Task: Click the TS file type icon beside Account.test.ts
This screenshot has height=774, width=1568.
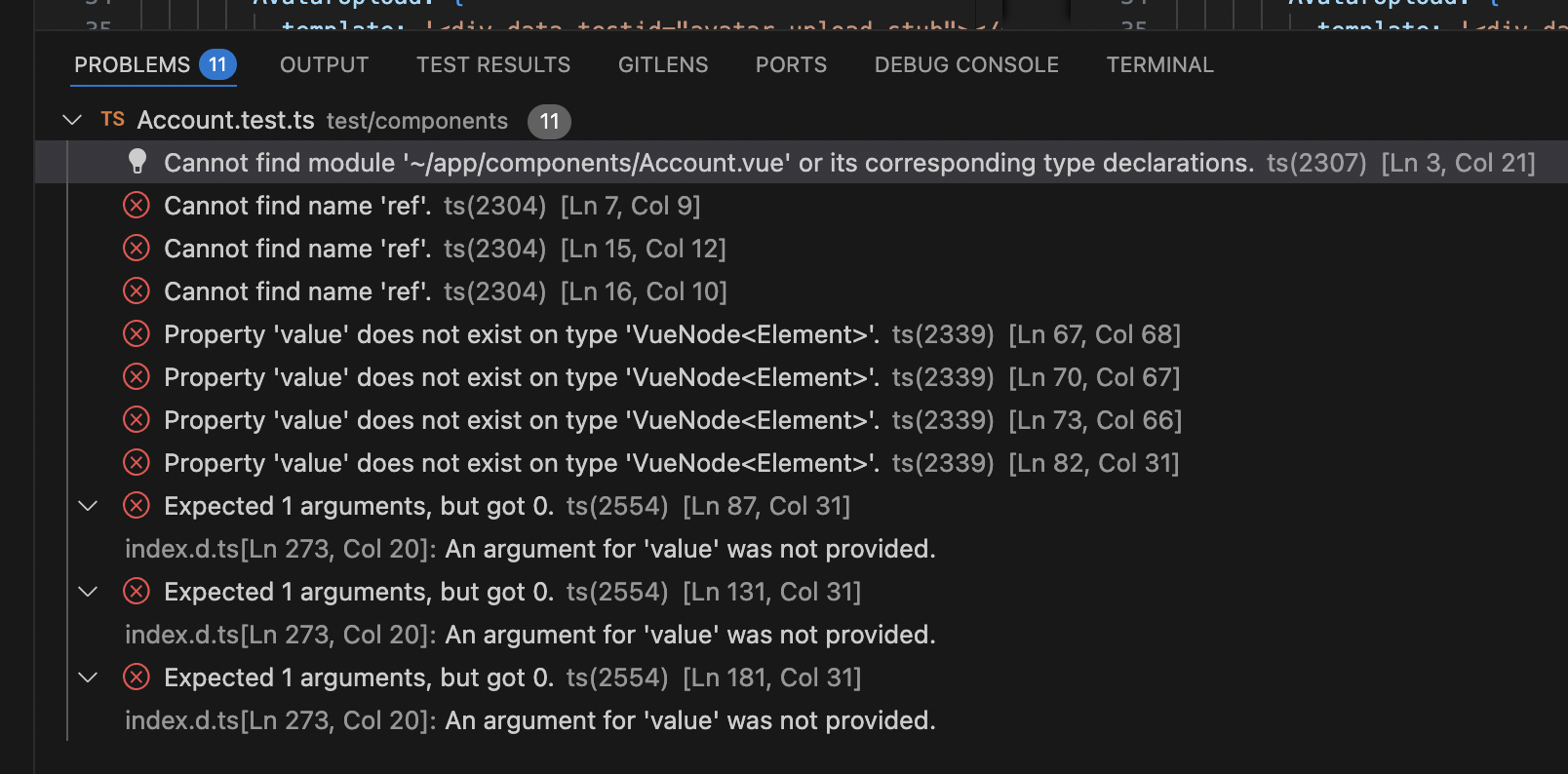Action: 112,119
